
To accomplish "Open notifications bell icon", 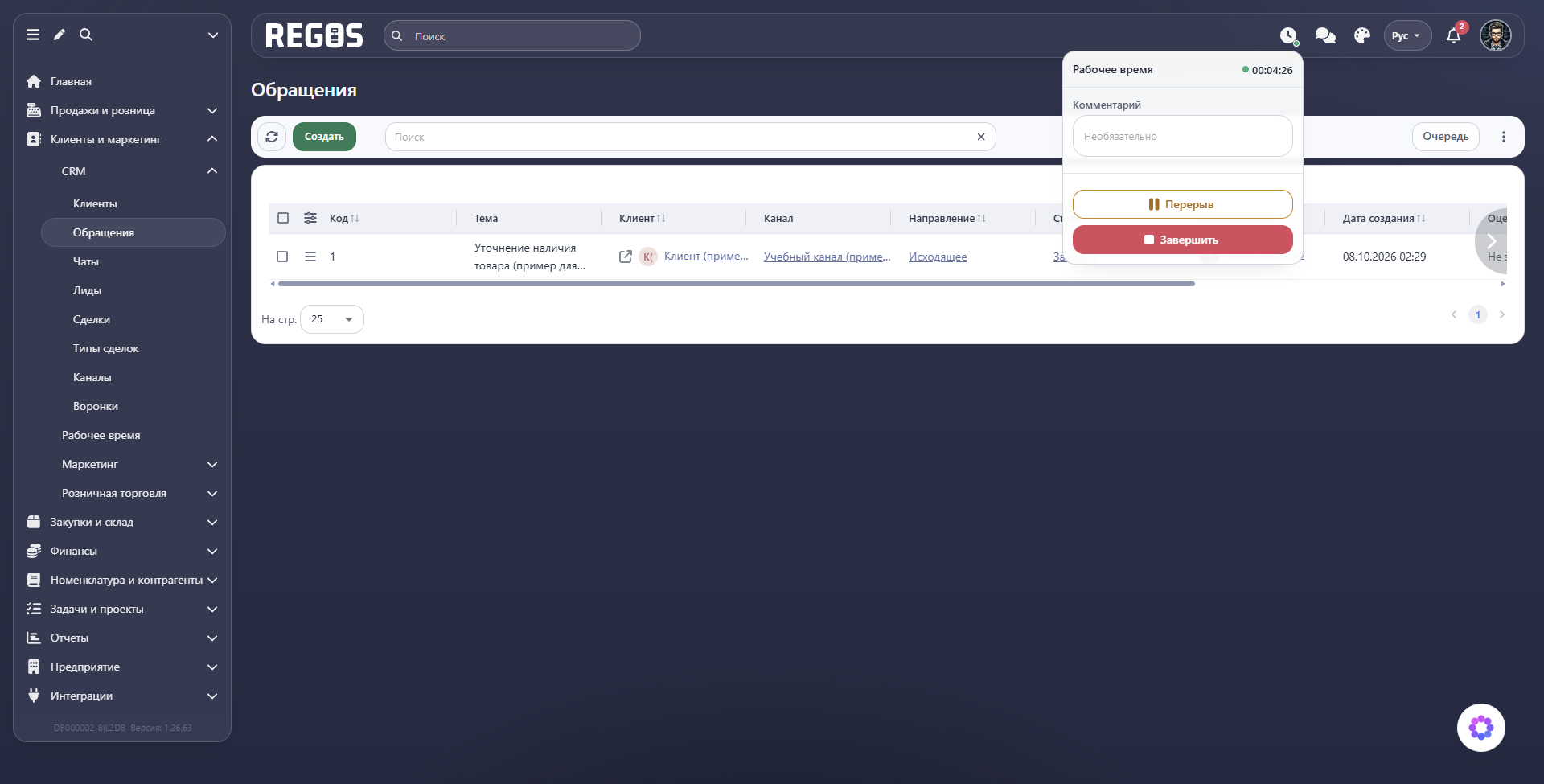I will [1454, 35].
